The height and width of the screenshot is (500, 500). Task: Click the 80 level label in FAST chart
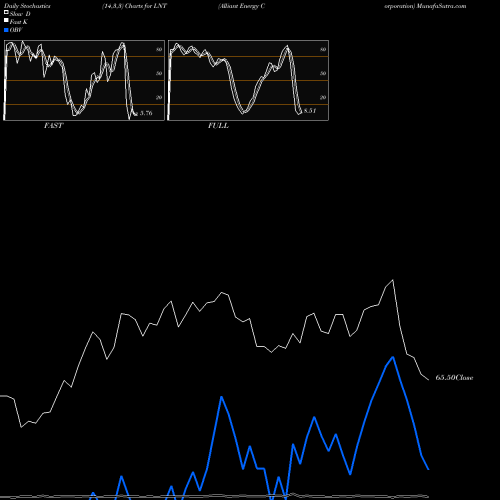coord(159,49)
